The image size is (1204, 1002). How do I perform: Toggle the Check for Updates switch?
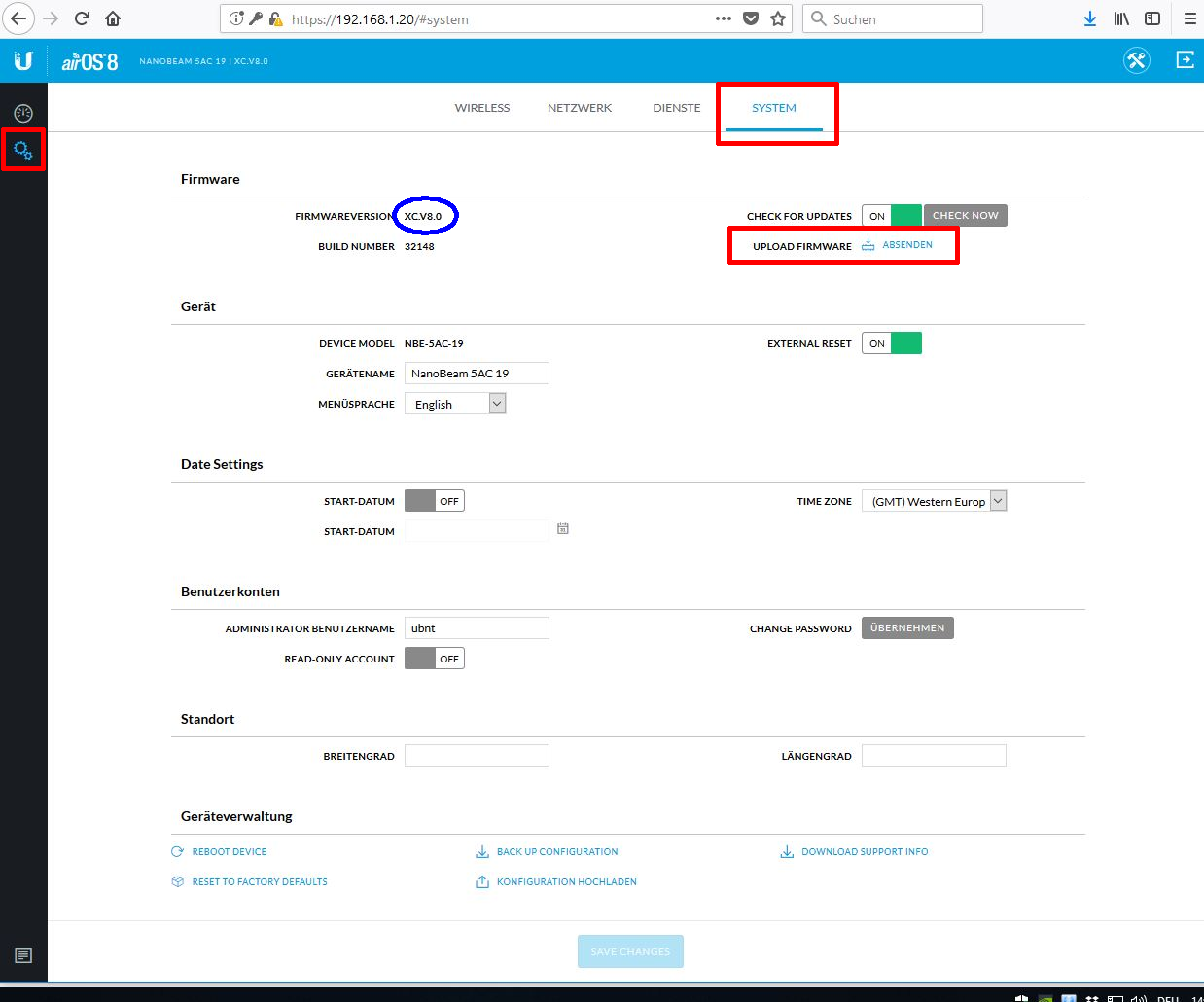tap(892, 216)
